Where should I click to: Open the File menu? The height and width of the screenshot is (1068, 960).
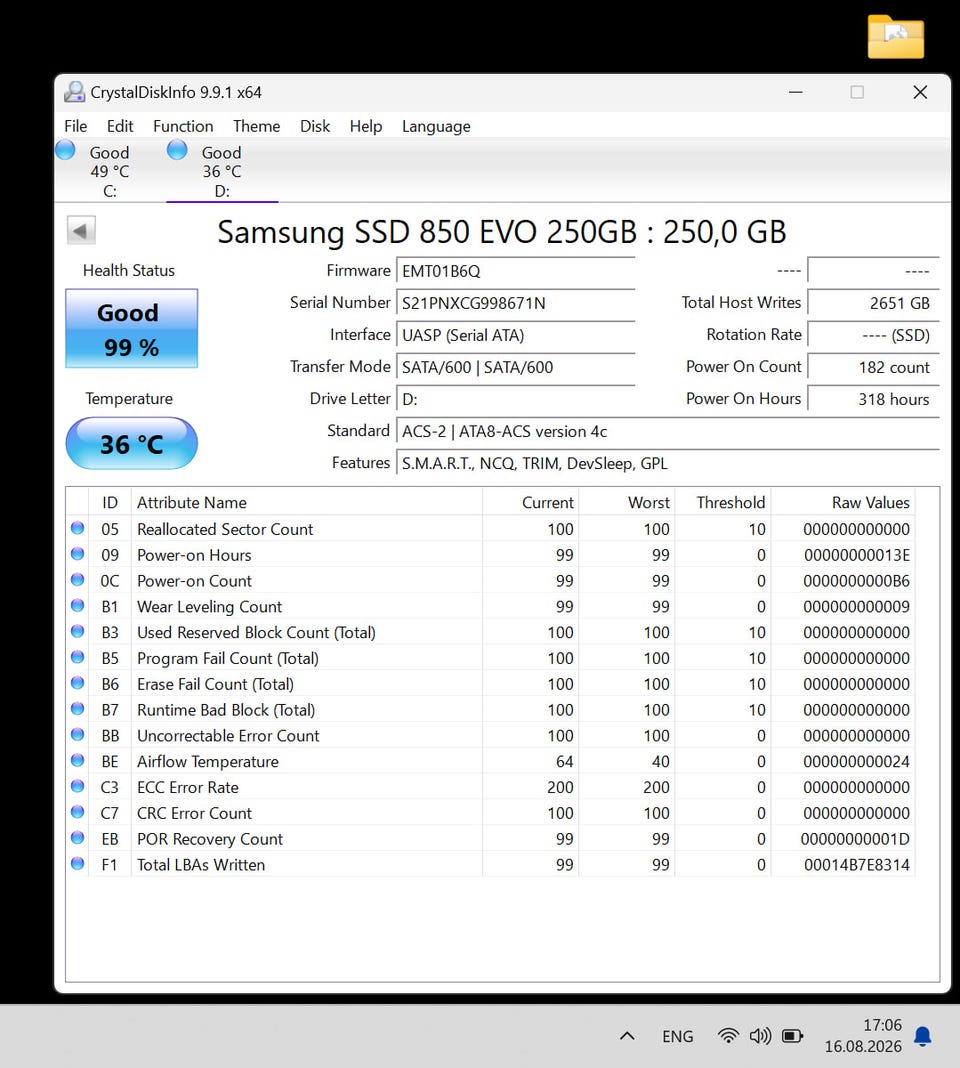point(76,126)
